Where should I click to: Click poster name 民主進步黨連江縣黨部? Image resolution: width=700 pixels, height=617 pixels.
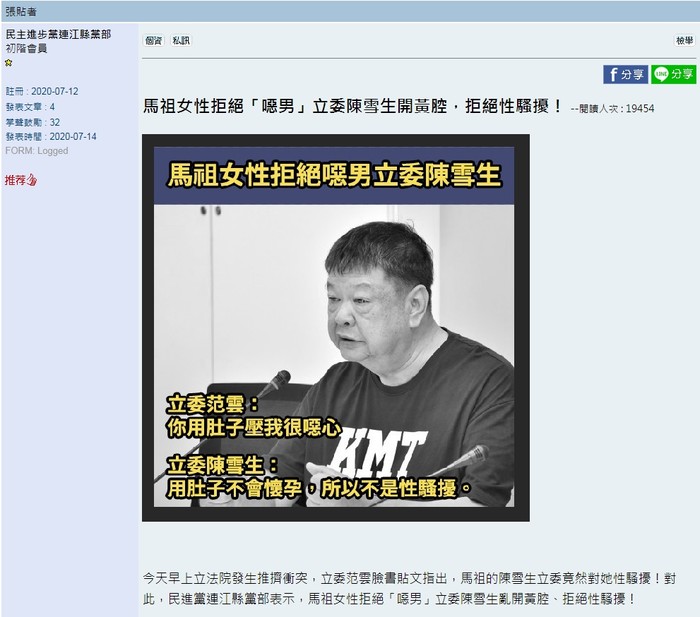tap(58, 34)
